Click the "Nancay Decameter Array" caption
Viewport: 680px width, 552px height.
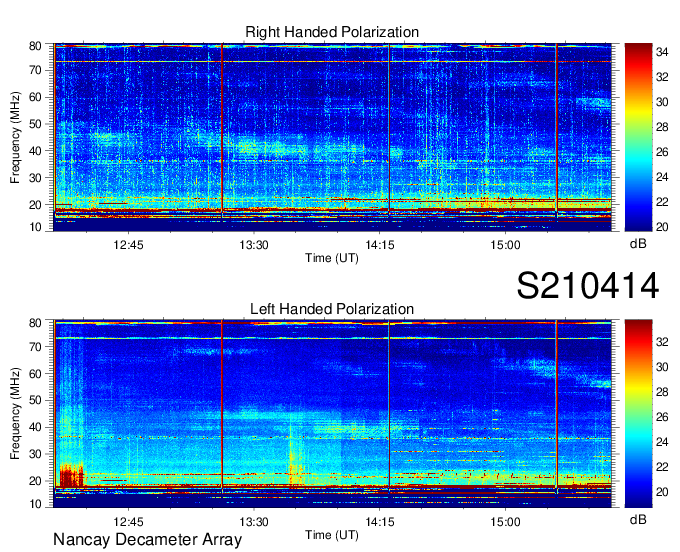147,540
